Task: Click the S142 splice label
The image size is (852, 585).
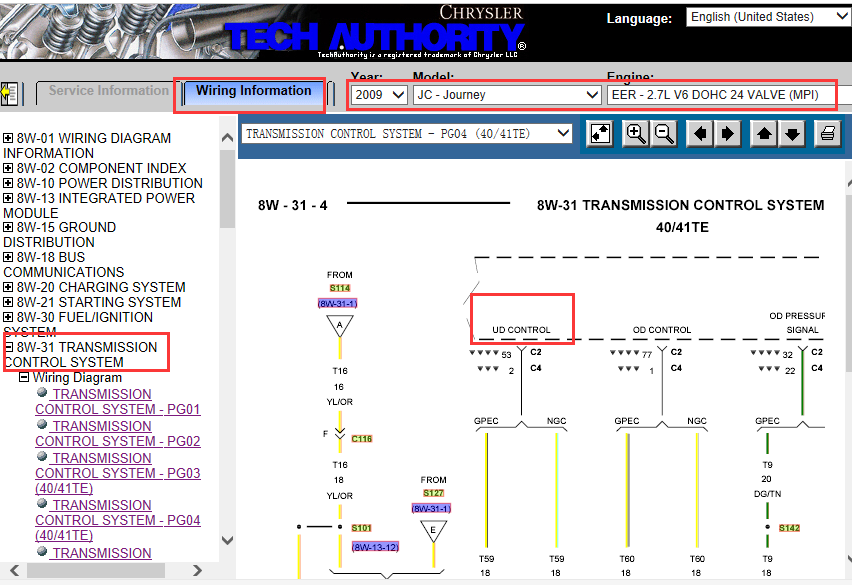Action: pyautogui.click(x=789, y=527)
